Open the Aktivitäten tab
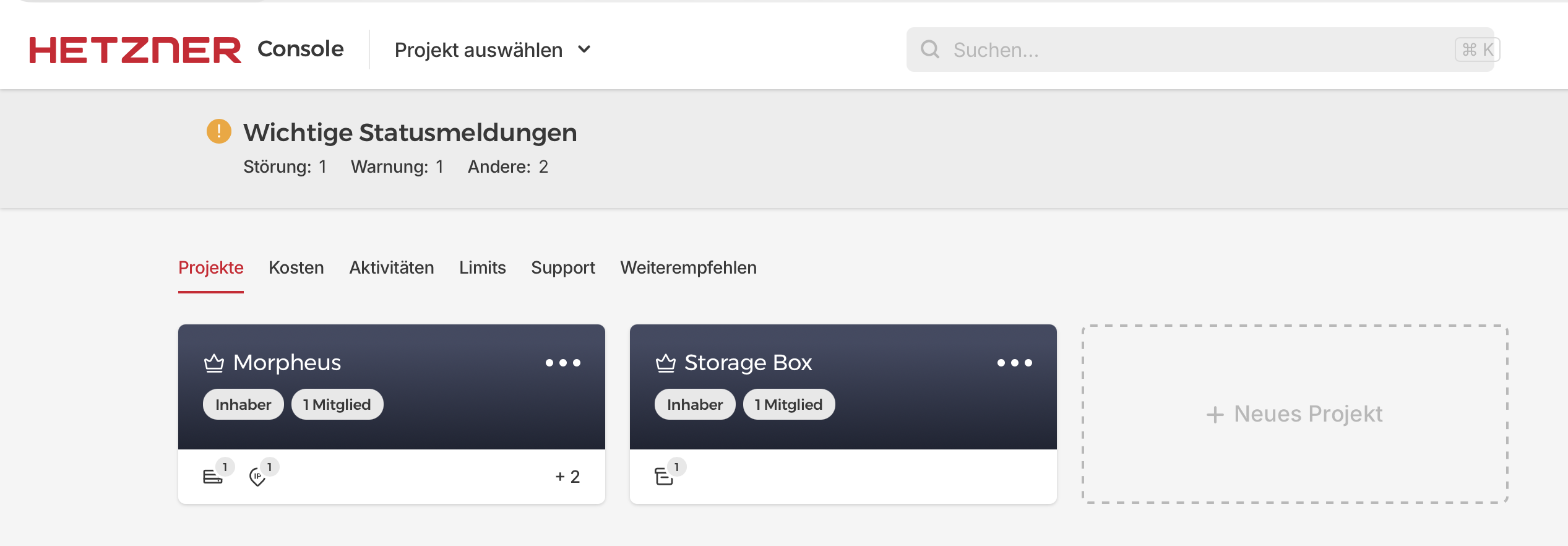This screenshot has height=546, width=1568. (x=391, y=267)
